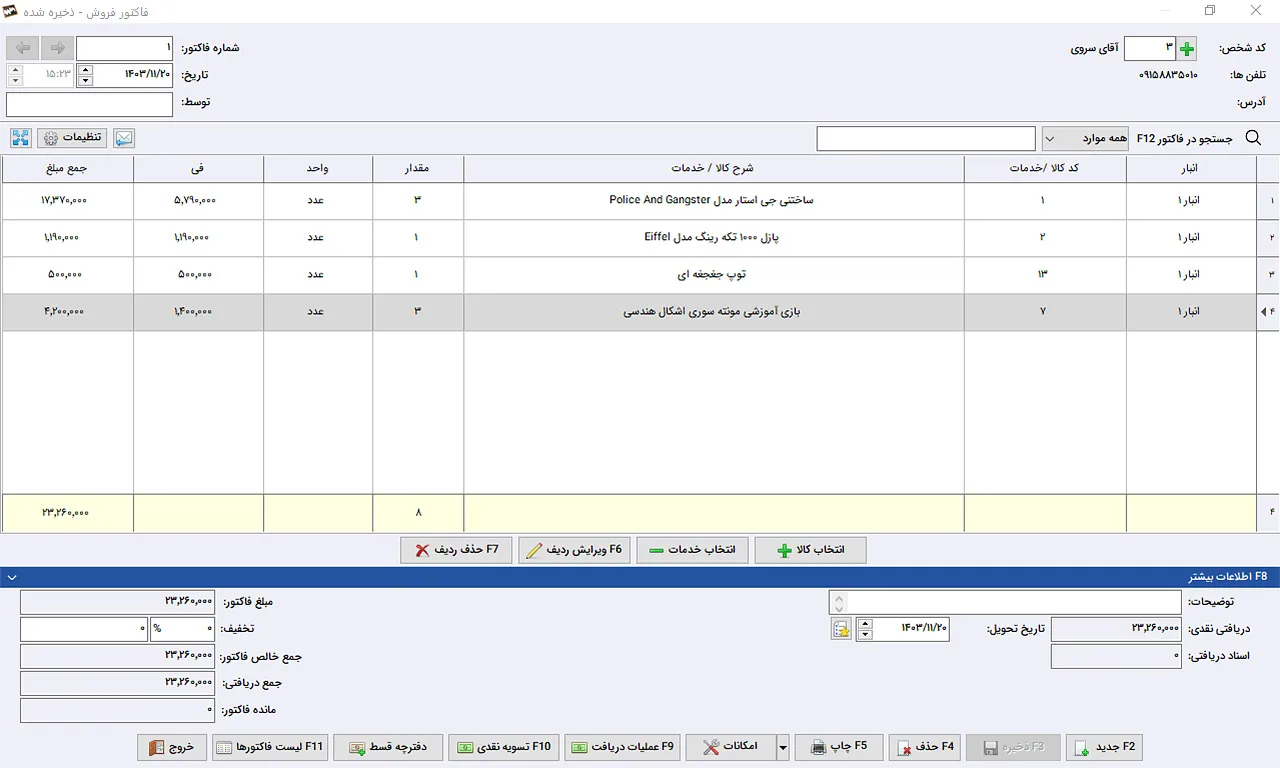Click F10 تسویه نقدی cash settle button
Viewport: 1280px width, 768px height.
tap(504, 747)
